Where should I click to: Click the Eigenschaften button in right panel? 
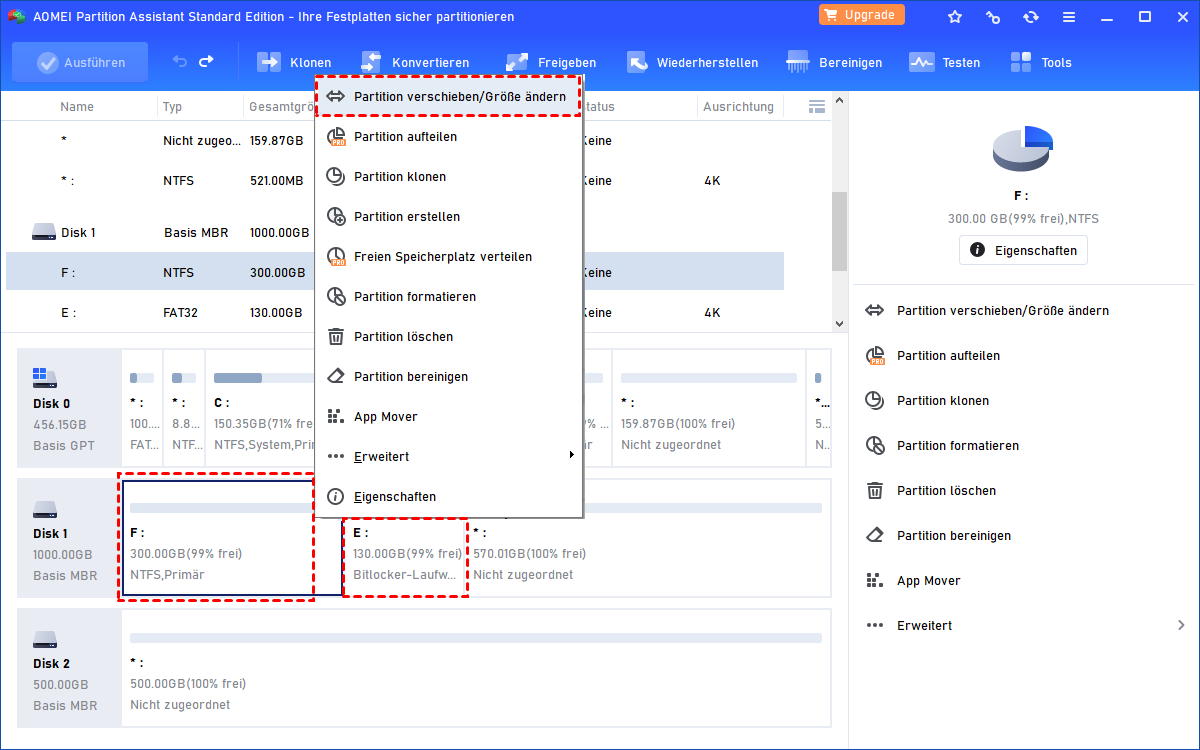1023,250
